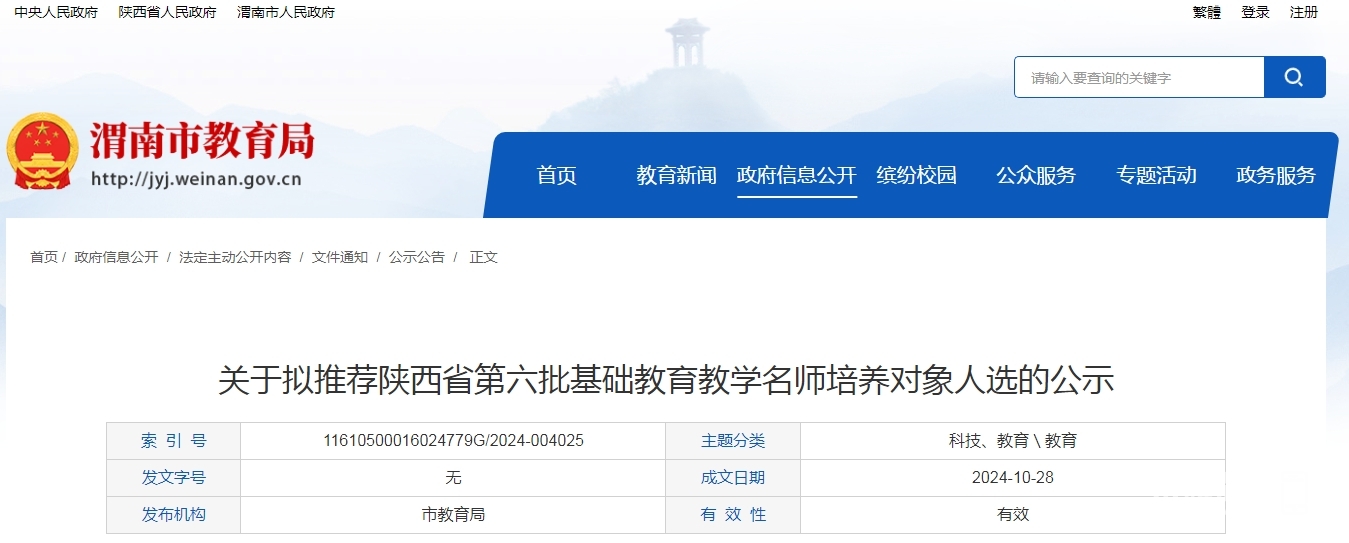Click 文件通知 breadcrumb link

coord(340,257)
